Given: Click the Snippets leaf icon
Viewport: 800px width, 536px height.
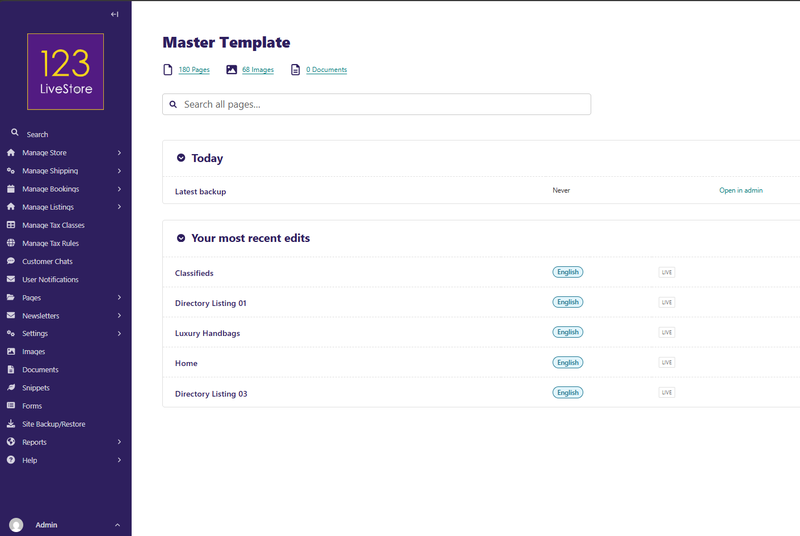Looking at the screenshot, I should 11,388.
